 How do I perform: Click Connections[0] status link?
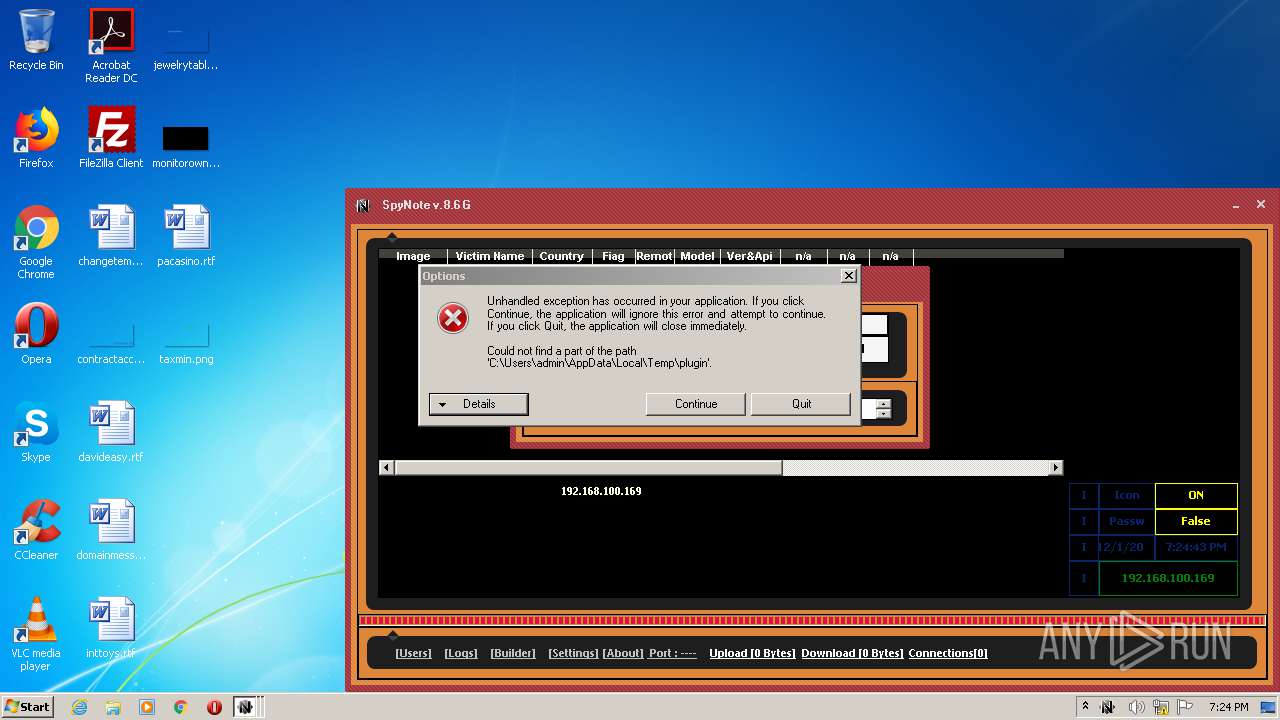[948, 653]
